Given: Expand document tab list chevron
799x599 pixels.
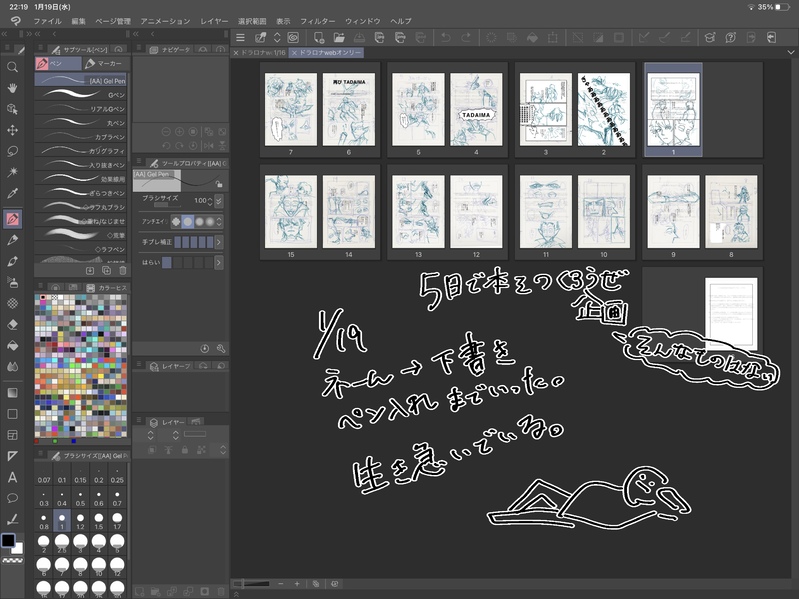Looking at the screenshot, I should coord(791,52).
